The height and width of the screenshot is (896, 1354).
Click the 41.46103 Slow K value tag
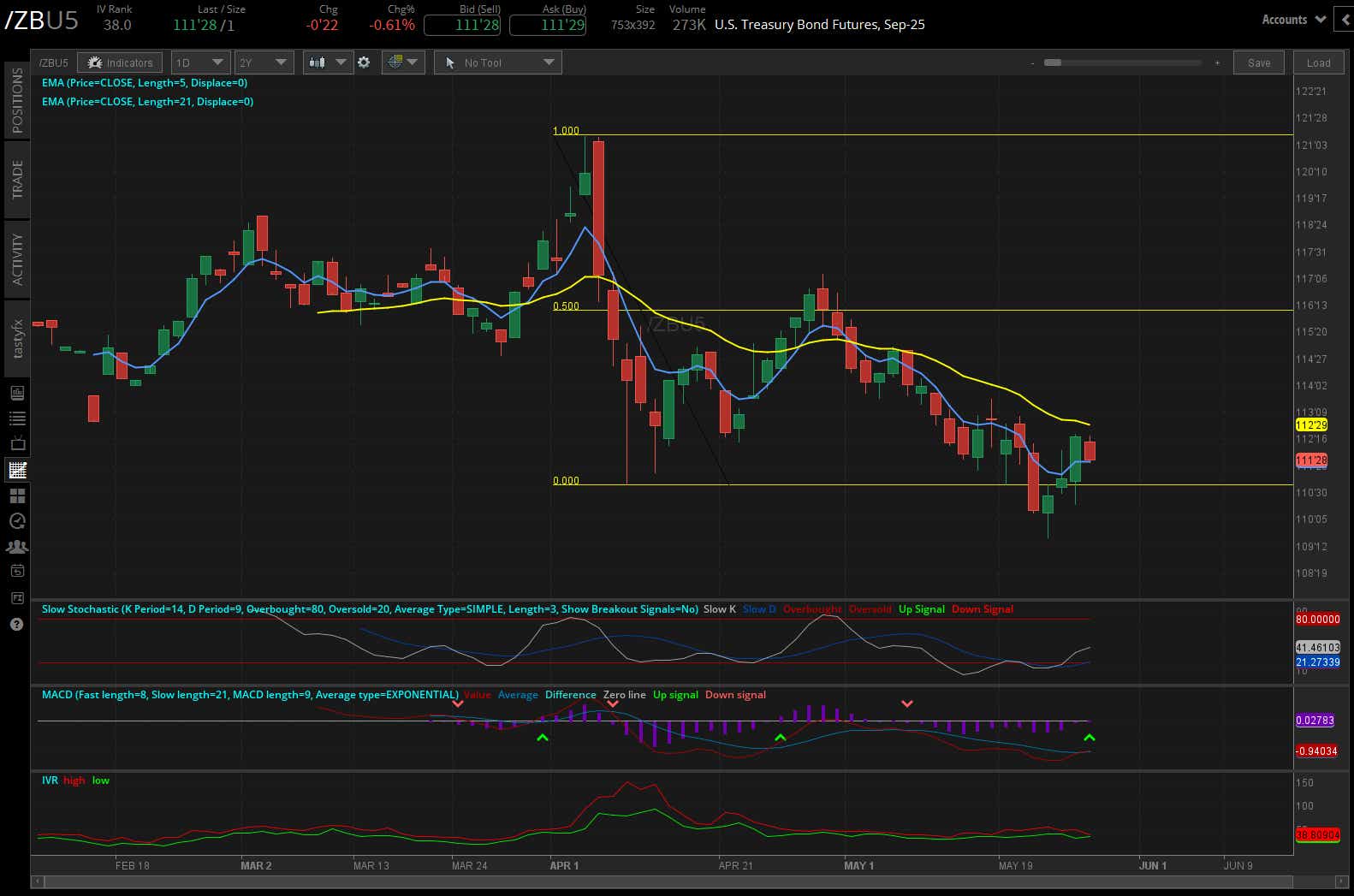tap(1318, 648)
